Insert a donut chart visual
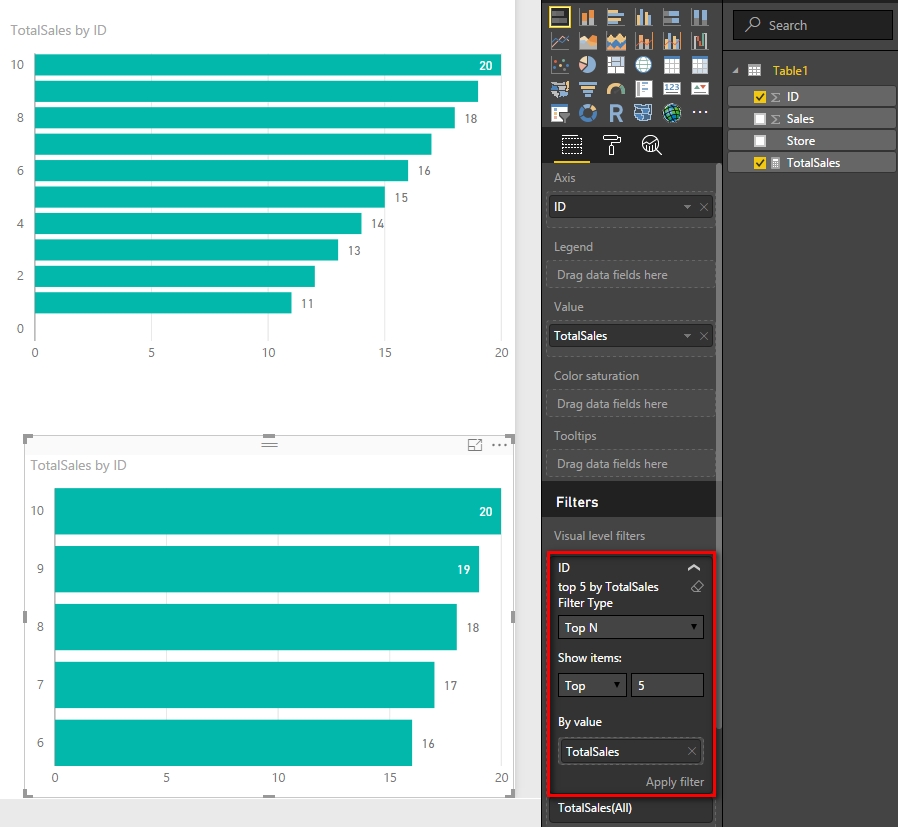 [x=588, y=113]
